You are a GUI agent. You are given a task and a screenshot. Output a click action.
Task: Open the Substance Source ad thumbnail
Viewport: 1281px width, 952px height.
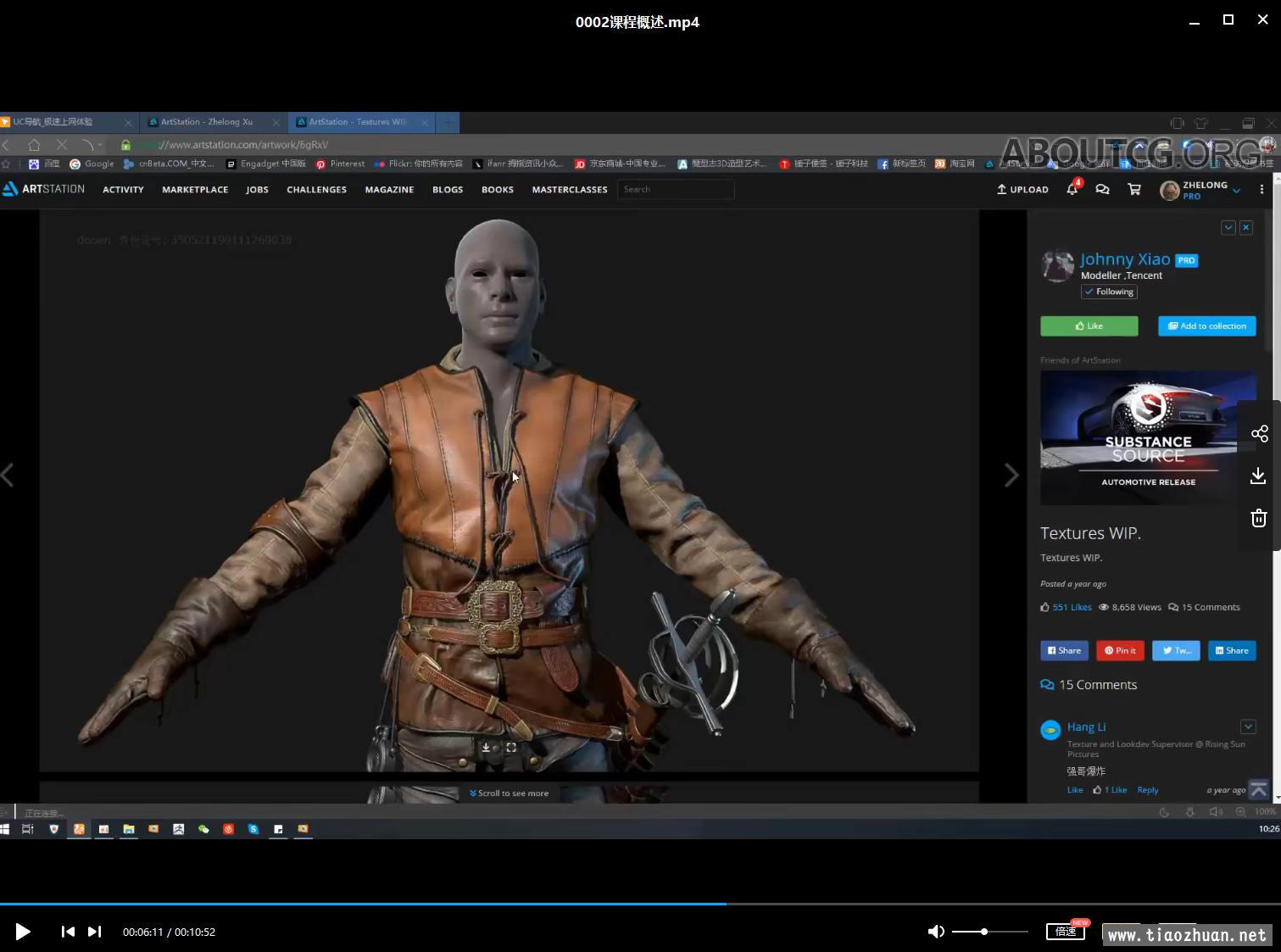(x=1149, y=437)
